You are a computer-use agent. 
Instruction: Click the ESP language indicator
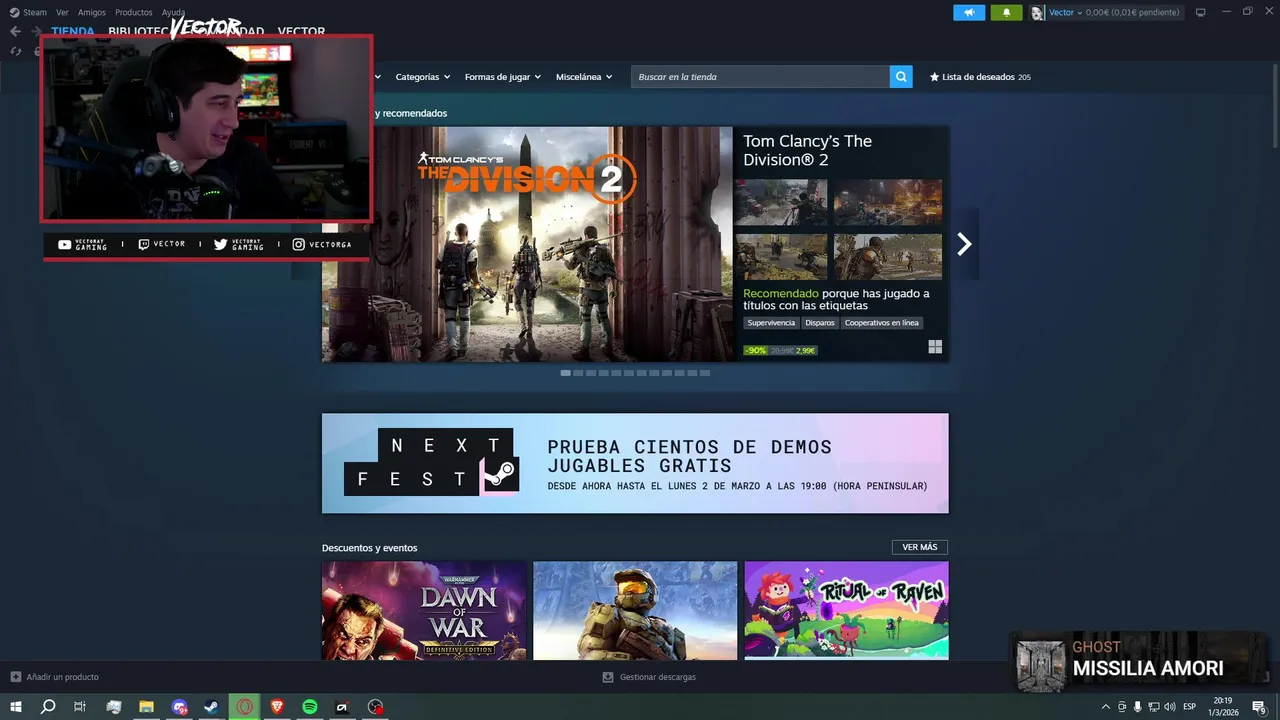coord(1190,707)
